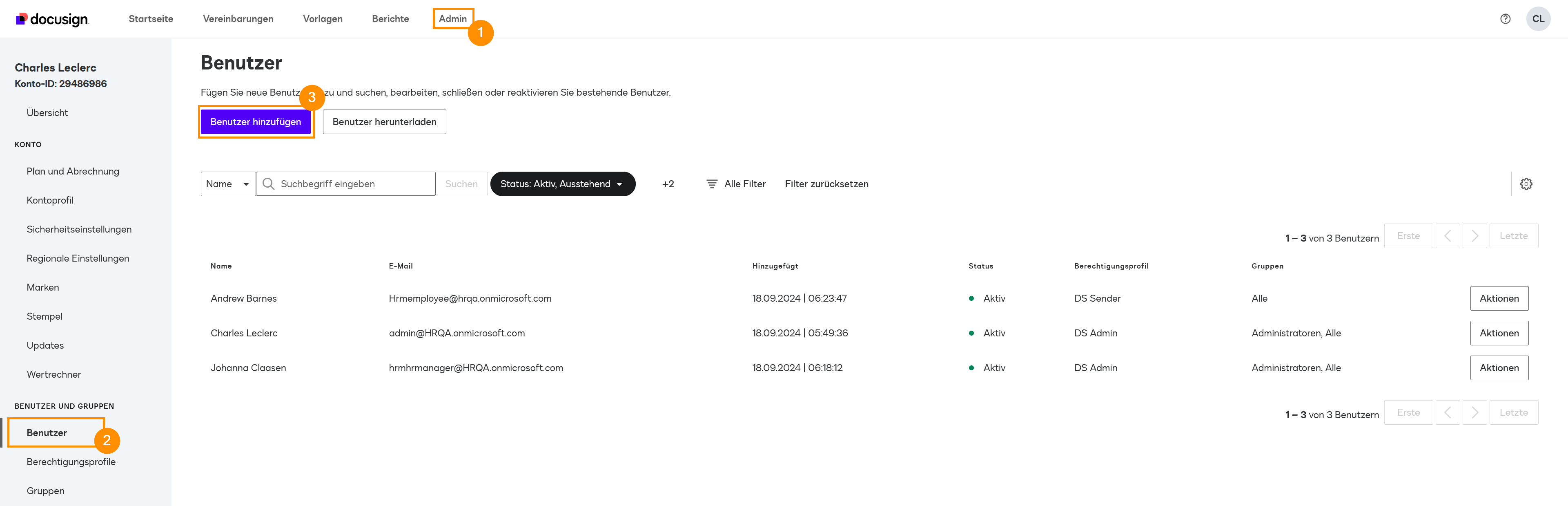Click Benutzer herunterladen button
1568x506 pixels.
pyautogui.click(x=384, y=122)
